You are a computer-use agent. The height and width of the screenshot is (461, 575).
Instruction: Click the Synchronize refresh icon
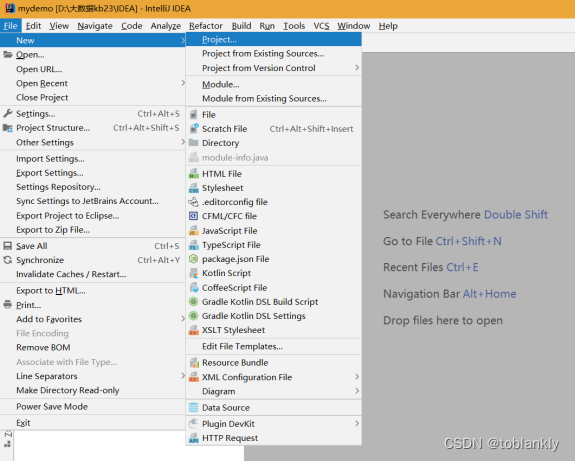coord(8,260)
